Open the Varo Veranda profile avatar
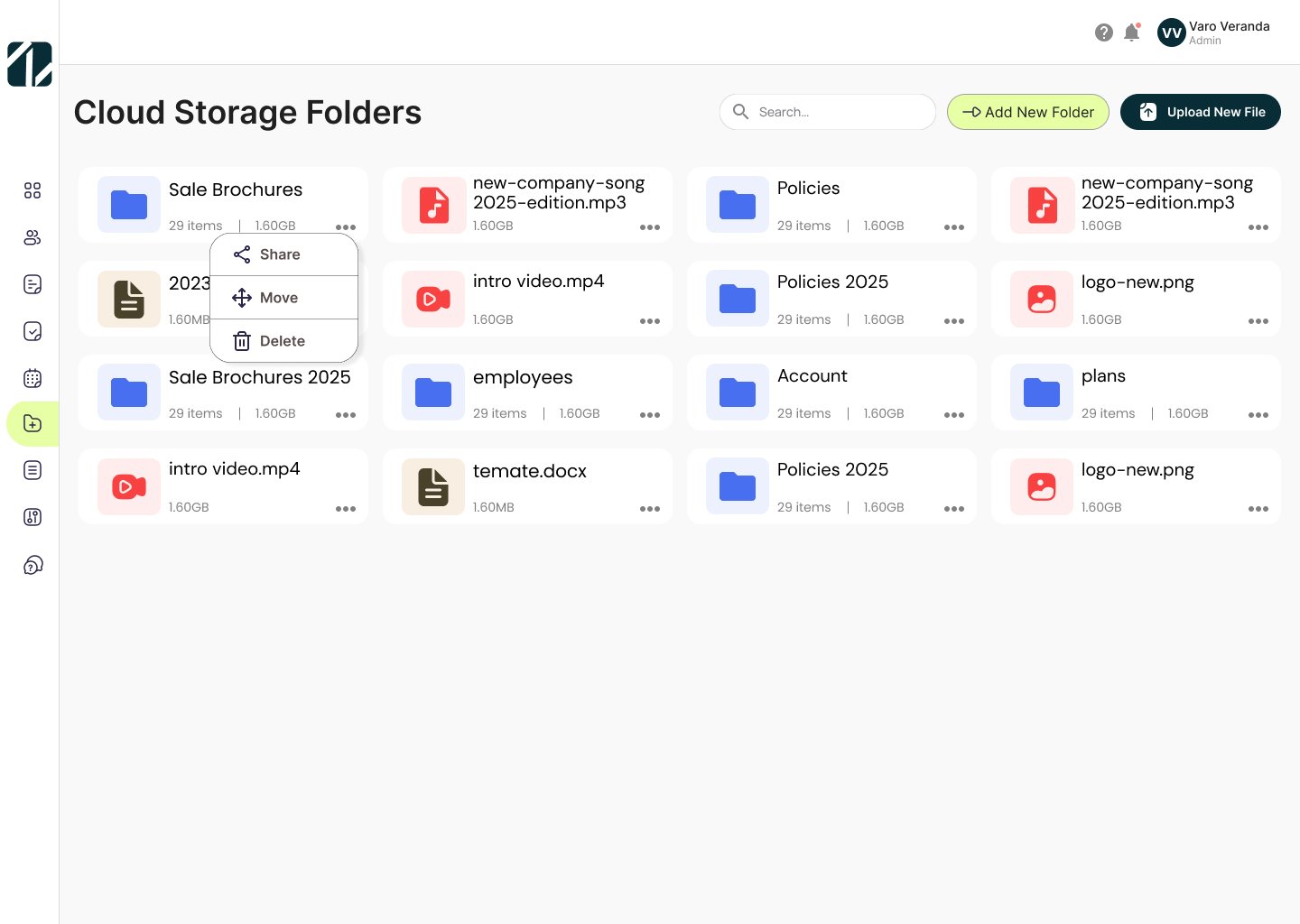Viewport: 1300px width, 924px height. tap(1171, 33)
